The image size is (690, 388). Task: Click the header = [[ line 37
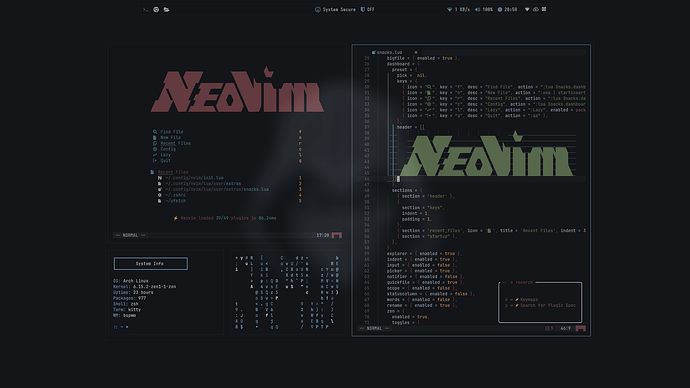[411, 127]
